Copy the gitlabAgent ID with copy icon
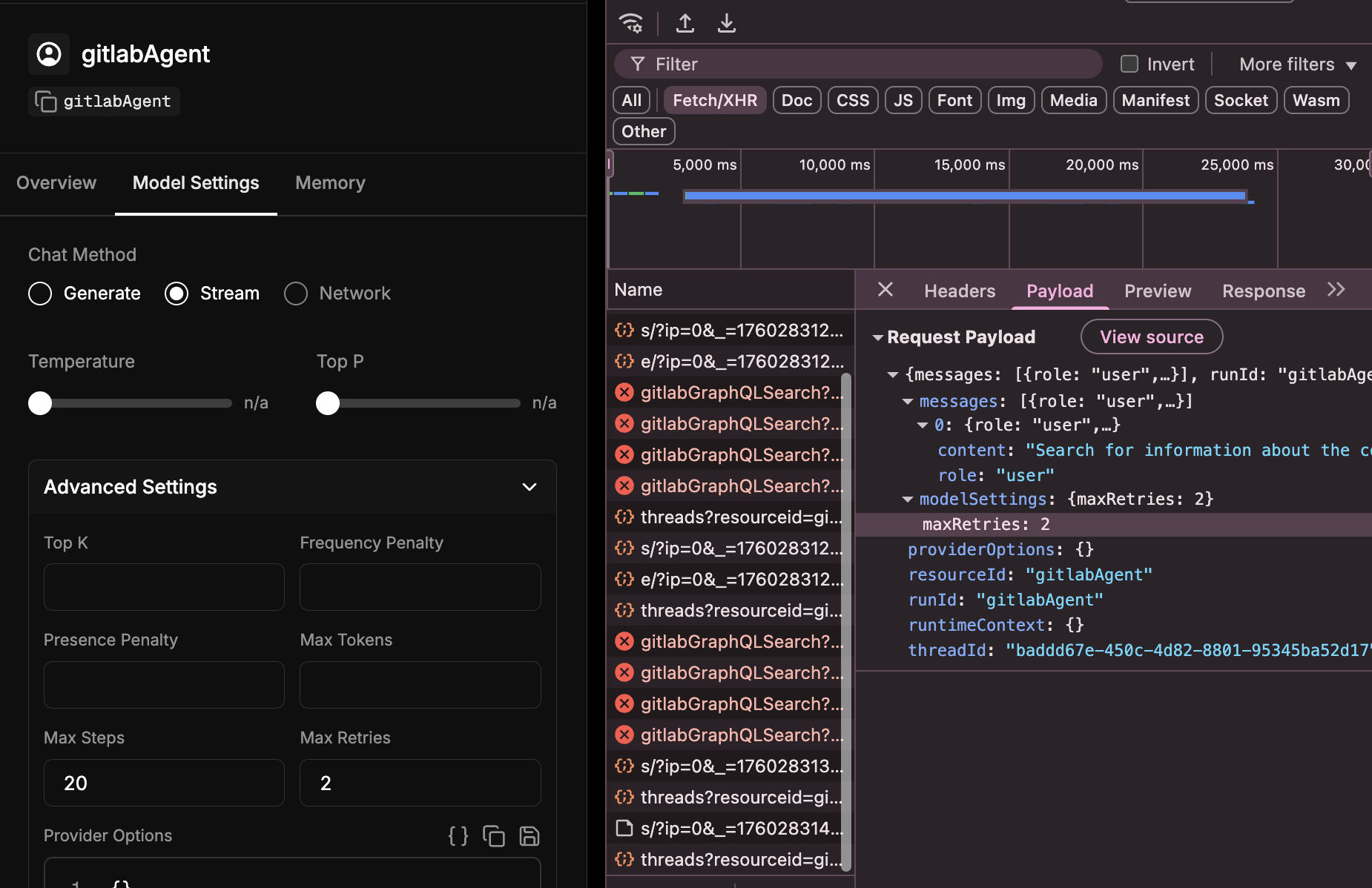 pyautogui.click(x=46, y=102)
